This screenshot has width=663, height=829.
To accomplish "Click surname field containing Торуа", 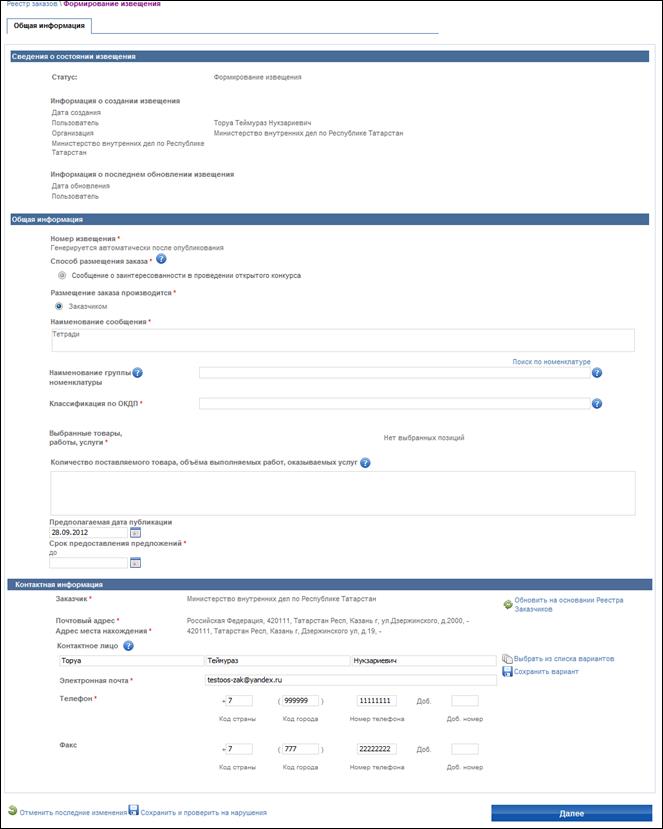I will click(131, 660).
